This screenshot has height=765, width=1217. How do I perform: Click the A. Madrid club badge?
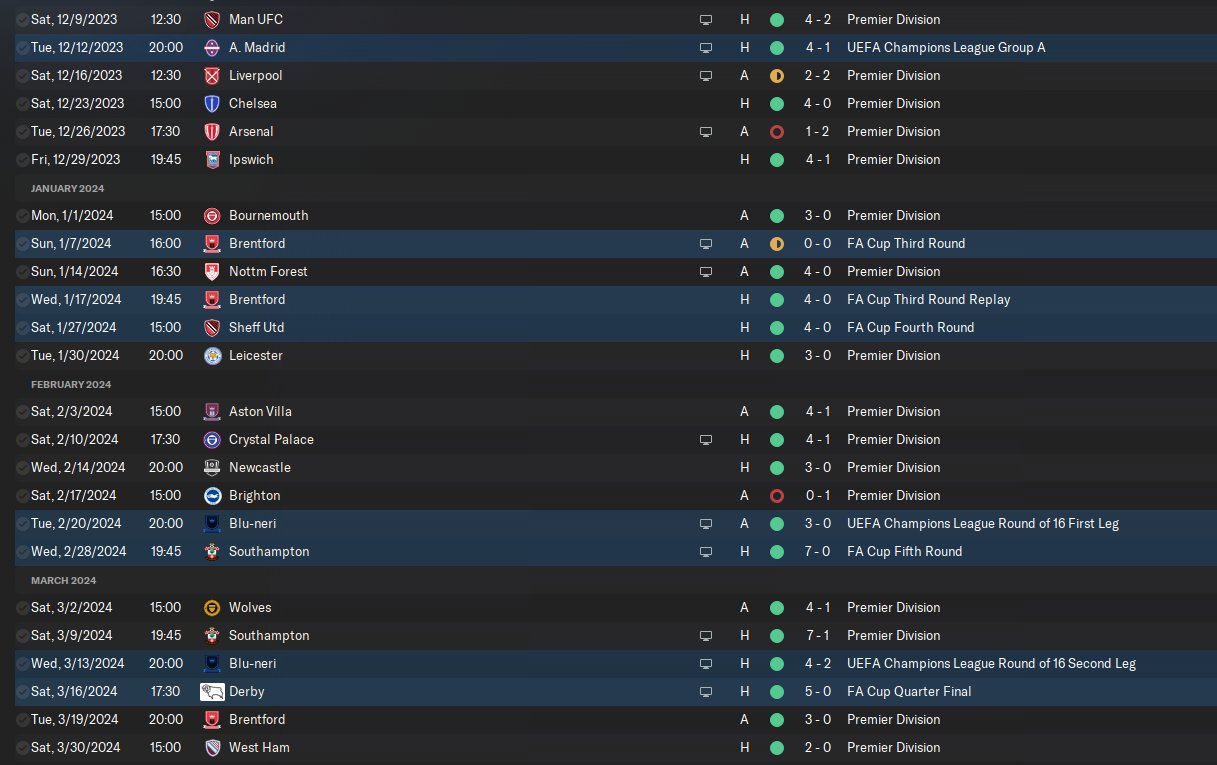212,47
